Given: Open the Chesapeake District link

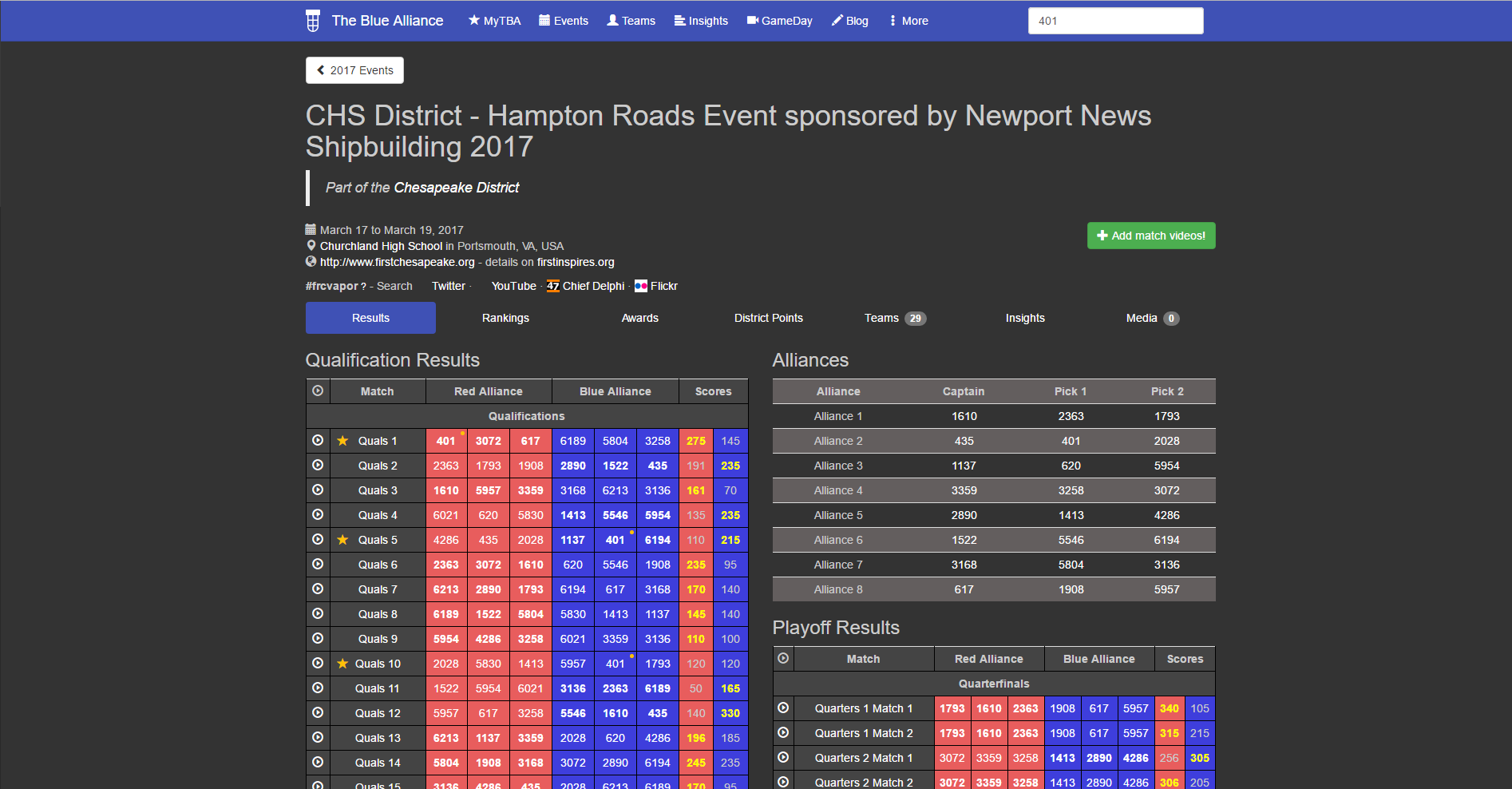Looking at the screenshot, I should click(x=456, y=188).
